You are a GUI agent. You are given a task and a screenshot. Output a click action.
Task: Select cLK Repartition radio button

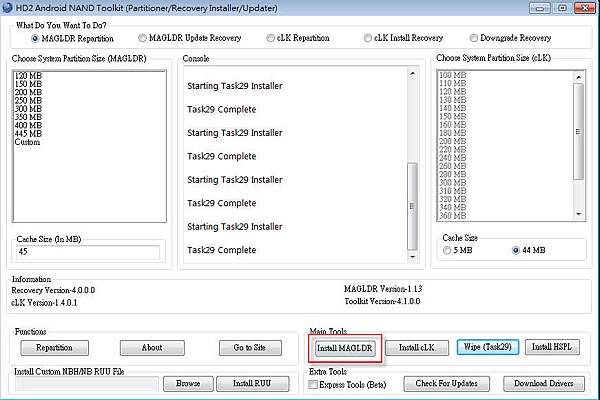coord(298,38)
